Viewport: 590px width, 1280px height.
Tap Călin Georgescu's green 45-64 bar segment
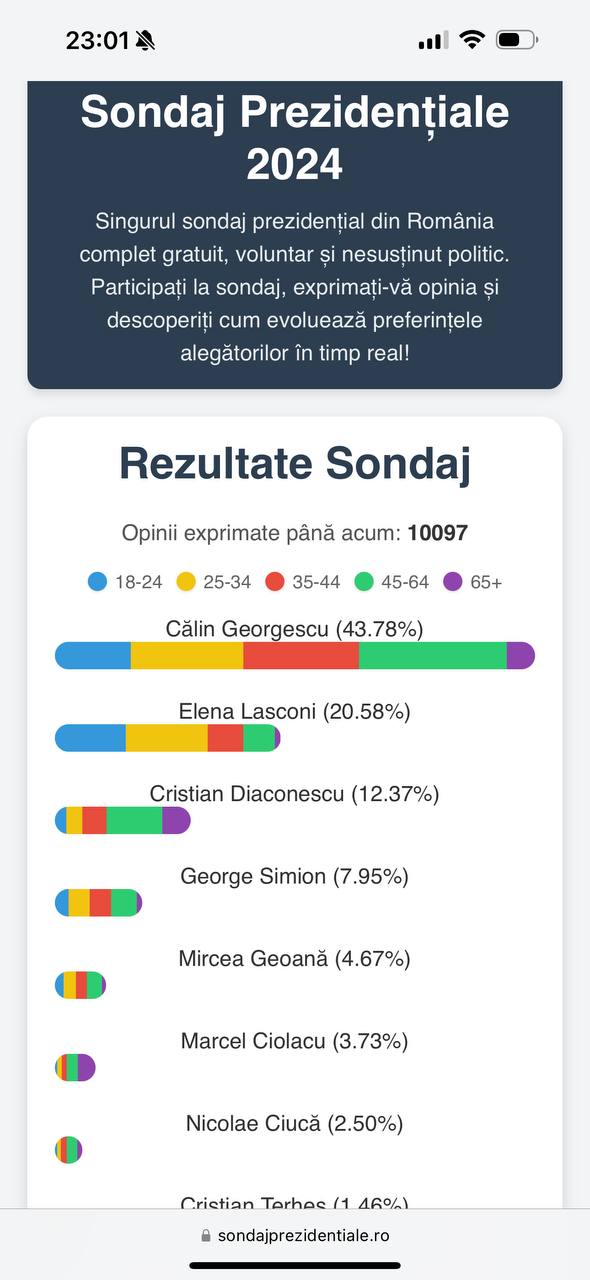[433, 655]
